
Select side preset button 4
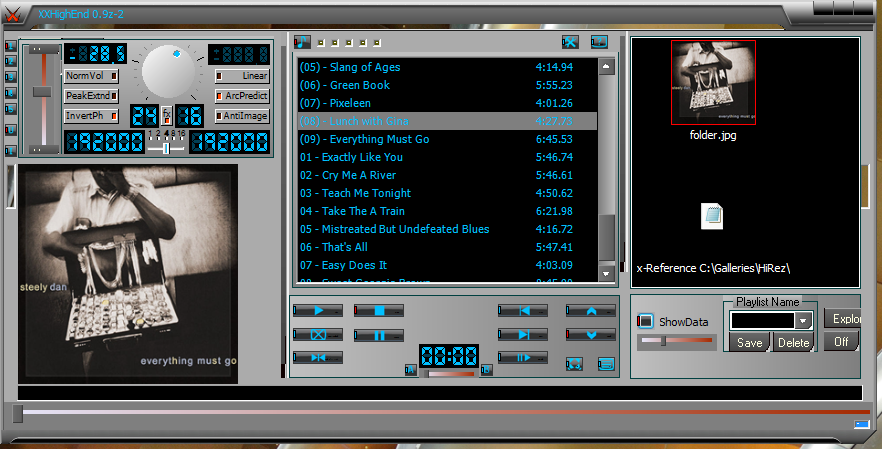[10, 92]
